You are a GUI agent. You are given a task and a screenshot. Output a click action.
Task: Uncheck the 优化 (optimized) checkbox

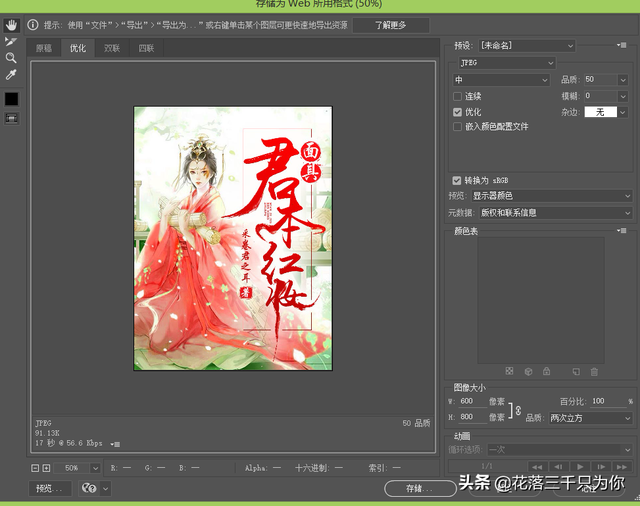(x=458, y=112)
